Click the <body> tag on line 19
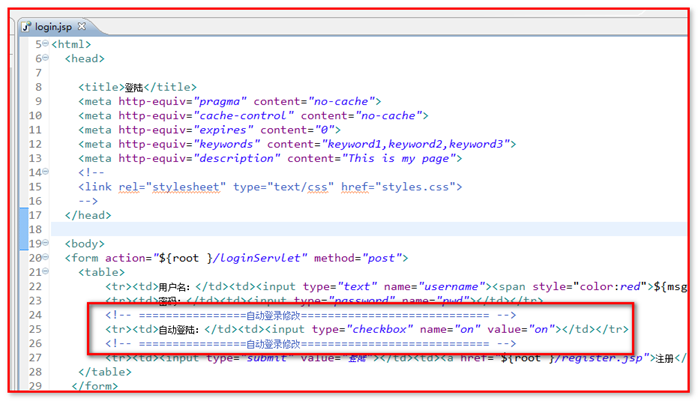698x401 pixels. click(x=85, y=244)
